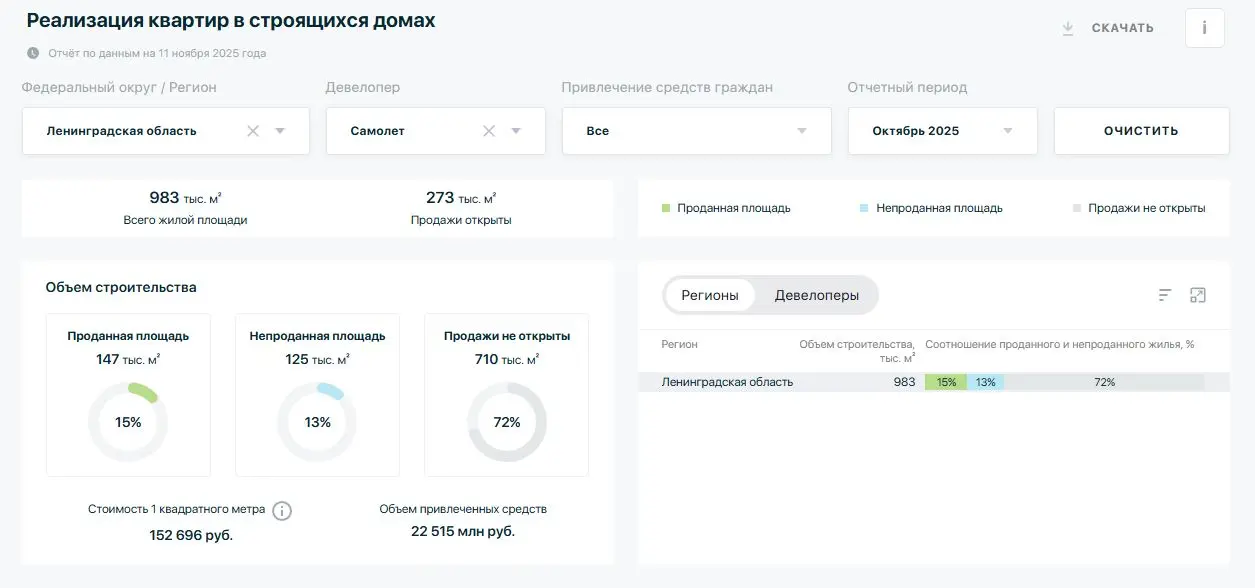Image resolution: width=1255 pixels, height=588 pixels.
Task: Open the Девелопер dropdown arrow
Action: (516, 131)
